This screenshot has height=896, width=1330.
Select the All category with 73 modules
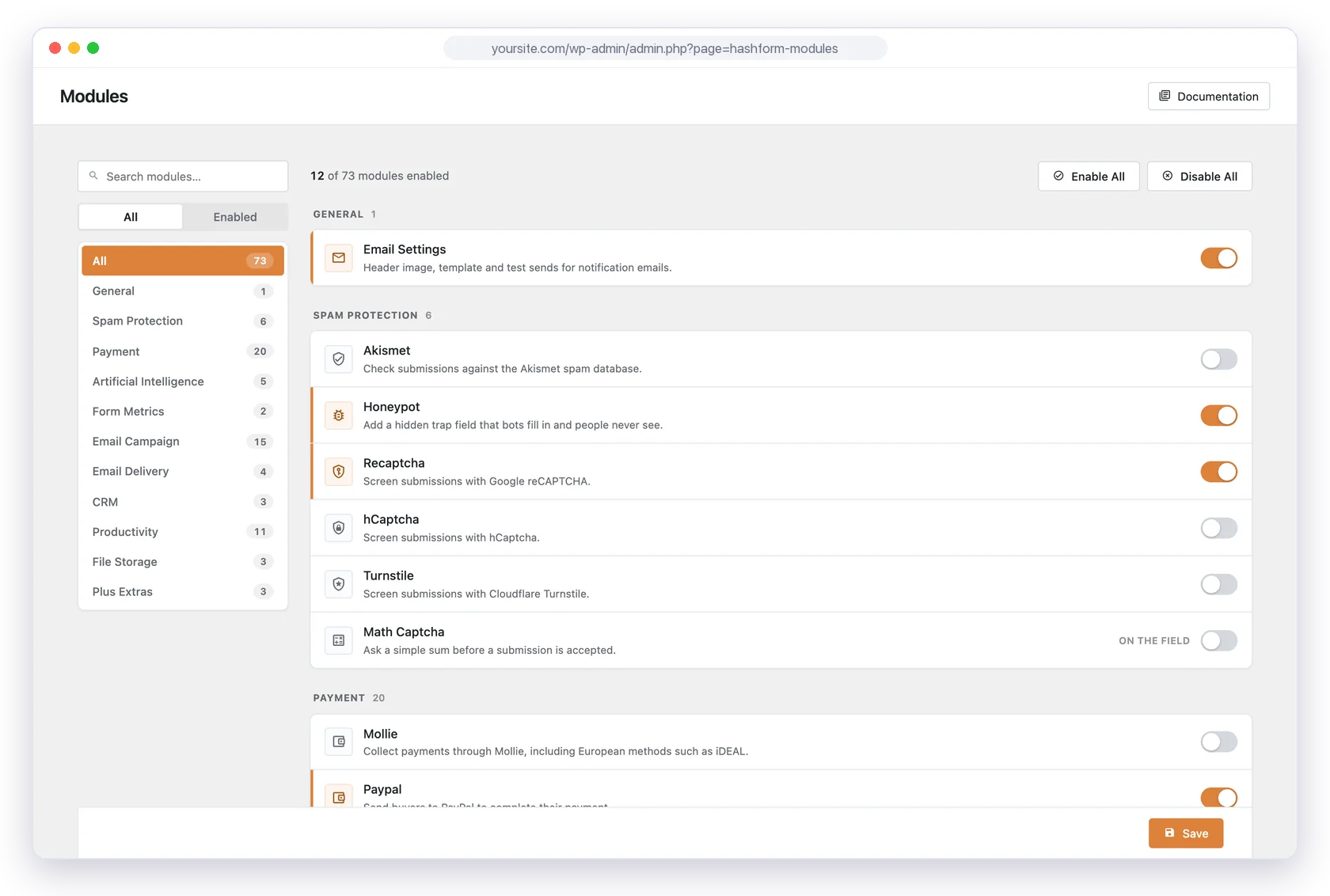pos(183,260)
